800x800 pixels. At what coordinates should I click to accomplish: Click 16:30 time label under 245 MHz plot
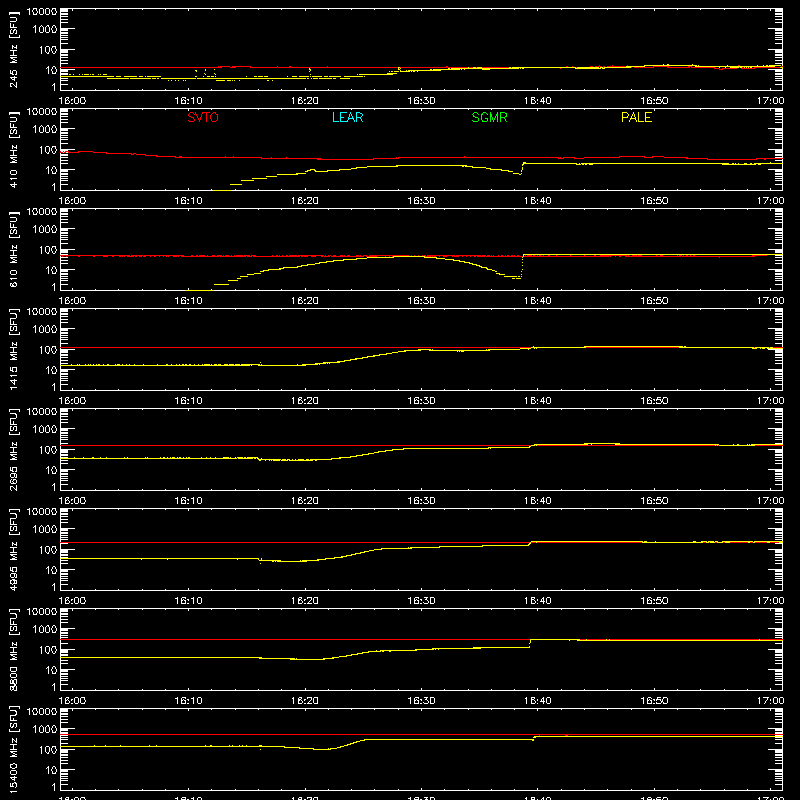coord(421,101)
